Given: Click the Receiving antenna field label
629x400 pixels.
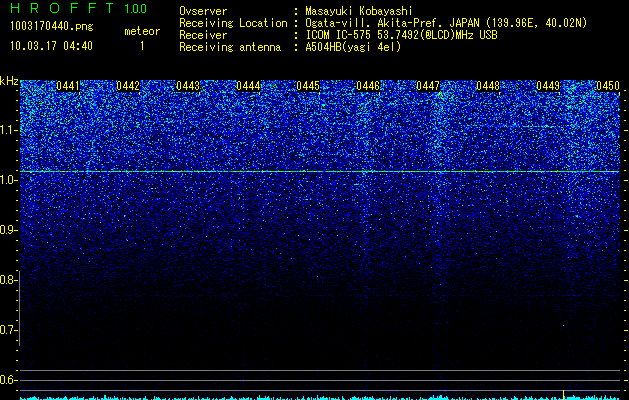Looking at the screenshot, I should (230, 47).
